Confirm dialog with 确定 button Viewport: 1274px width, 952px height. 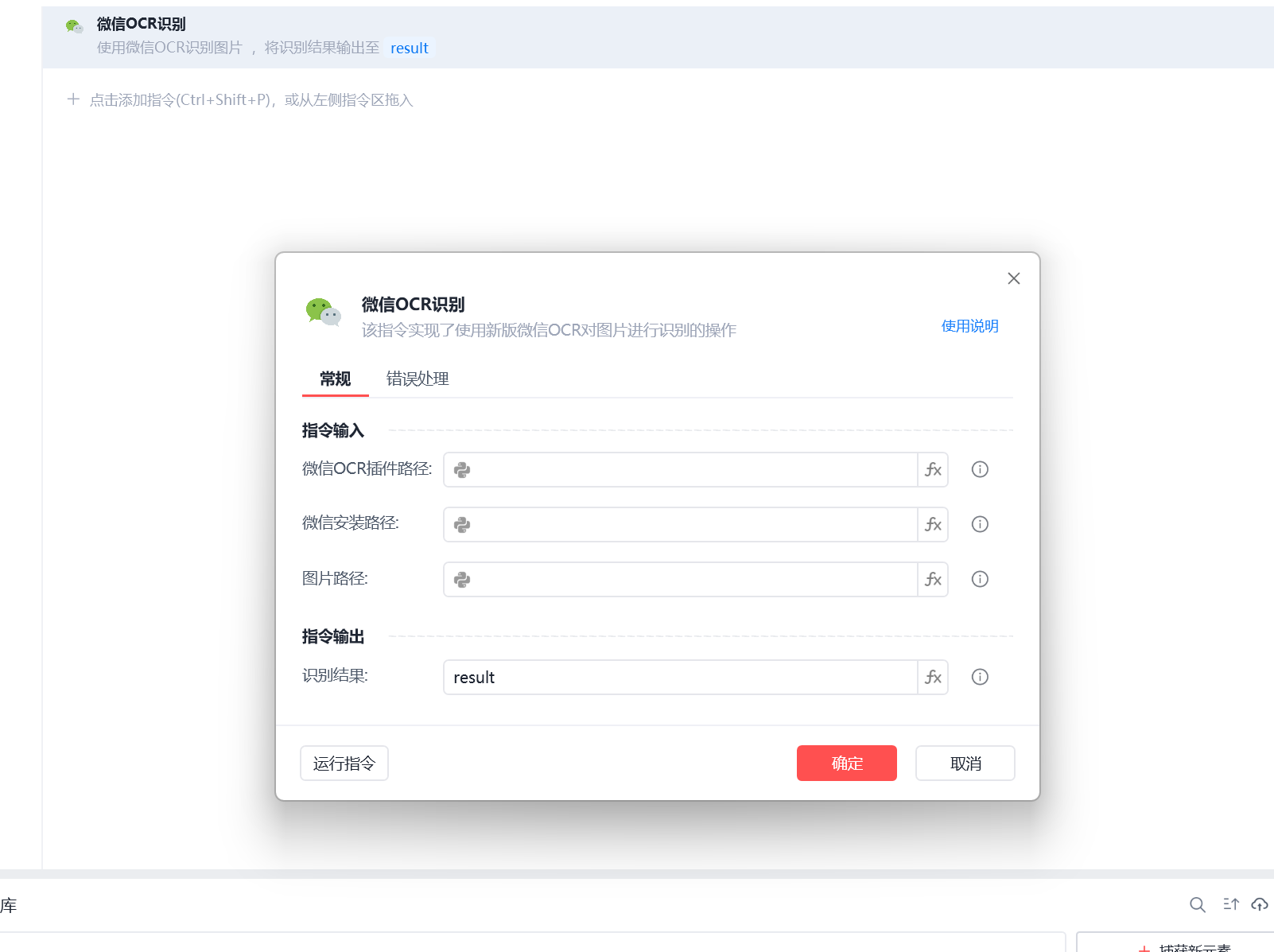click(x=847, y=764)
